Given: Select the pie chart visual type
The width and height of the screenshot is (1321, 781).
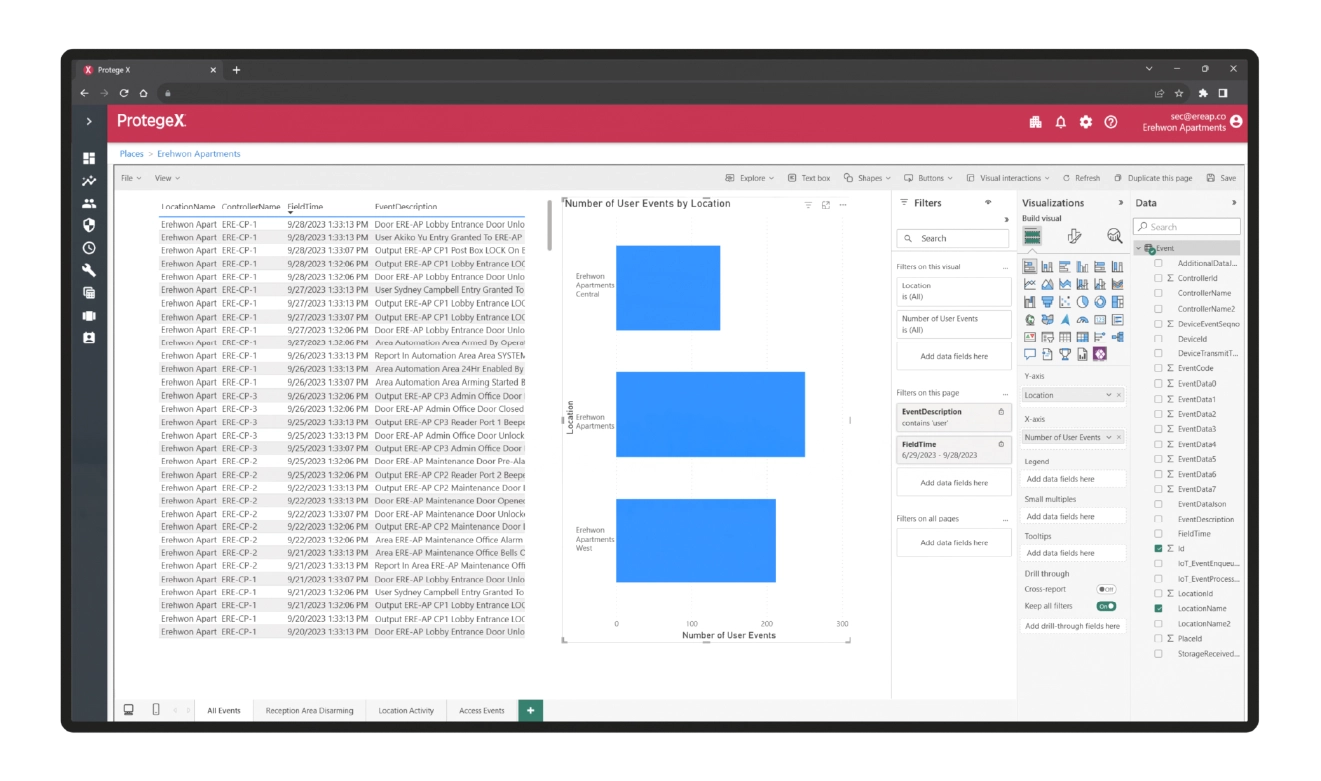Looking at the screenshot, I should point(1082,301).
